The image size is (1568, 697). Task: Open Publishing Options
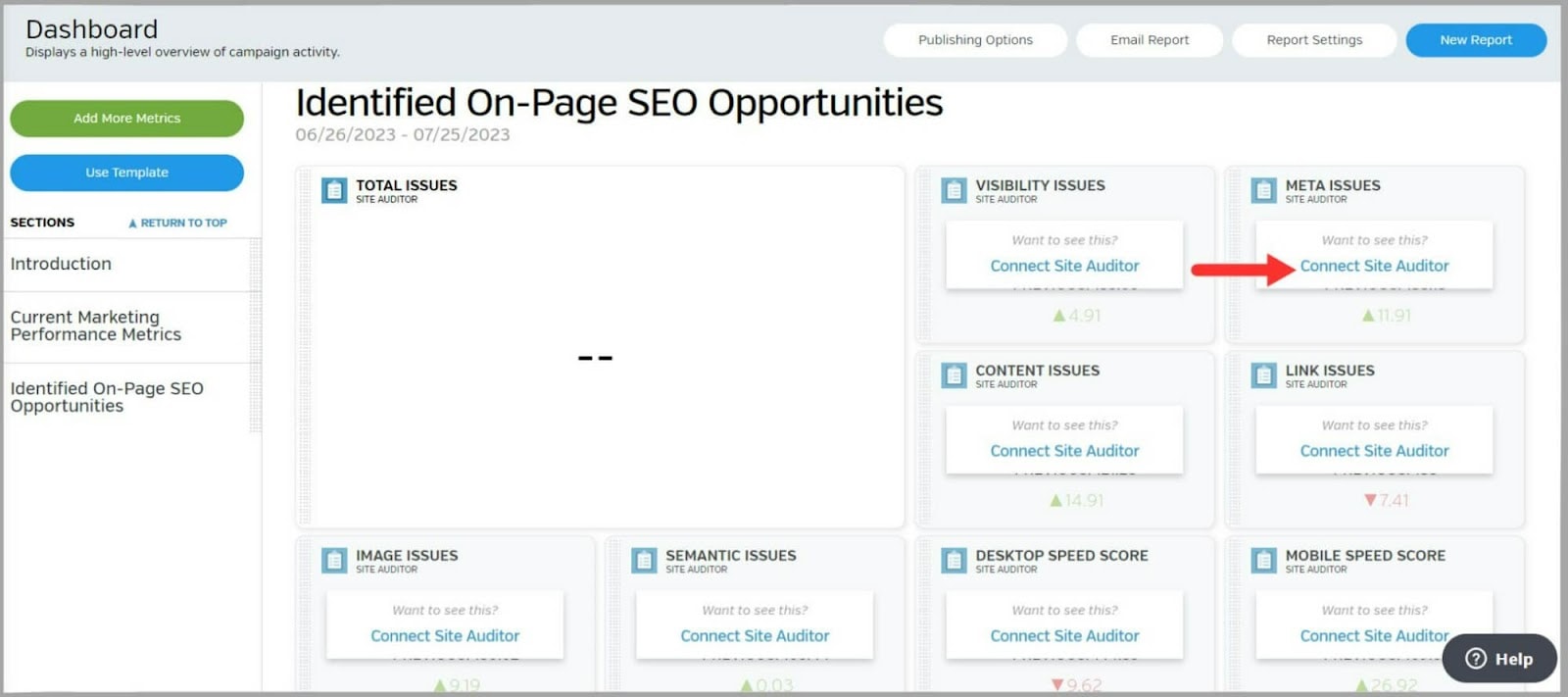point(974,40)
